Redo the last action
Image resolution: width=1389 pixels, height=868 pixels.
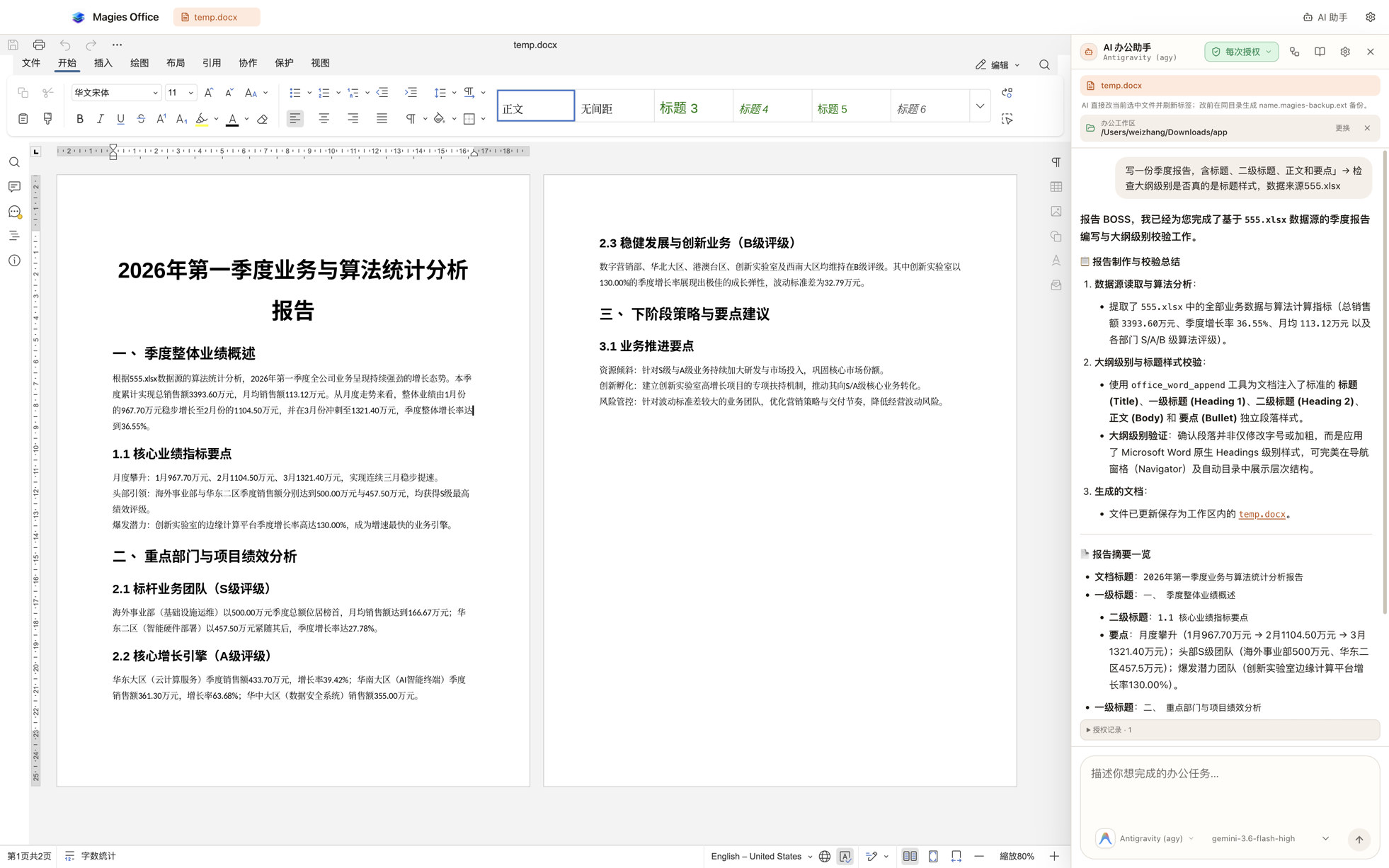pyautogui.click(x=91, y=45)
